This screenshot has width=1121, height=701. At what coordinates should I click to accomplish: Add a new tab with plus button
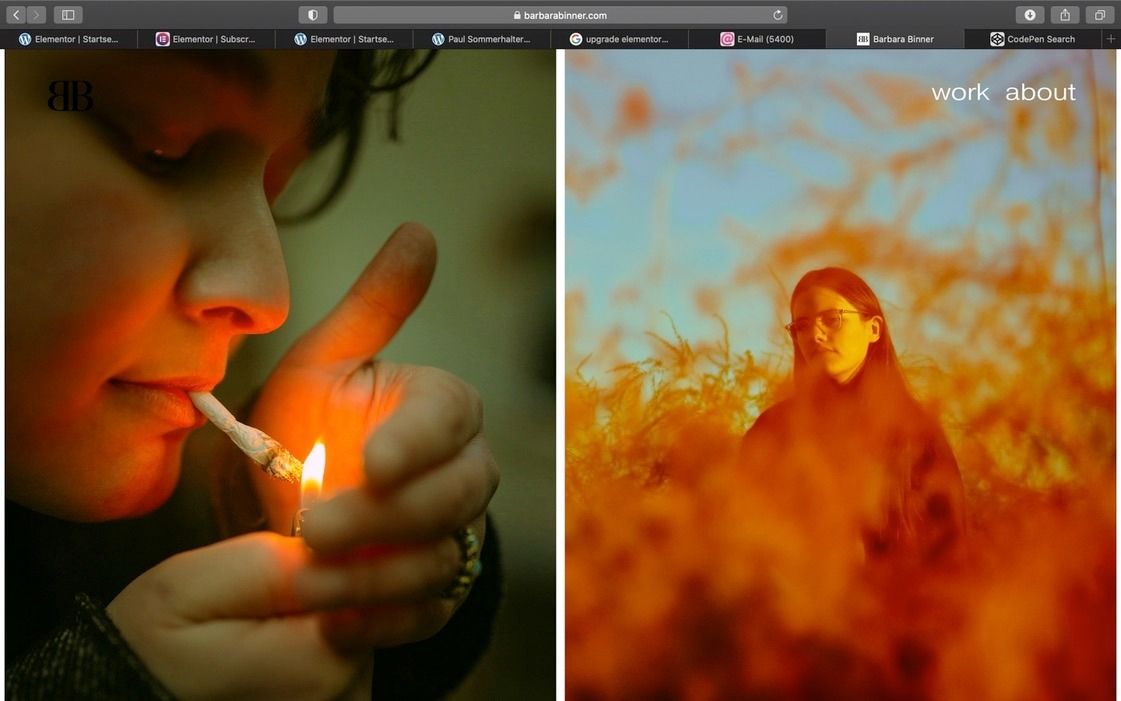(1110, 39)
